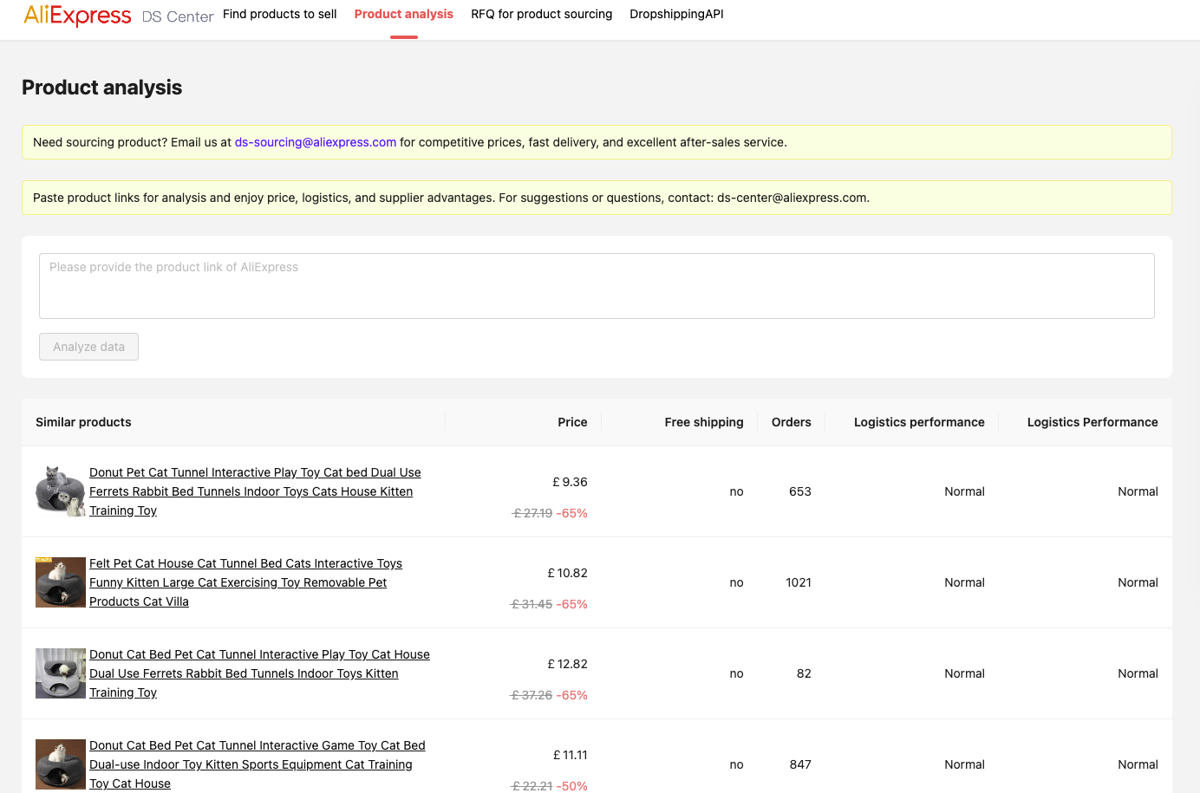The width and height of the screenshot is (1200, 793).
Task: Click the 'Logistics performance' lowercase column header
Action: point(919,422)
